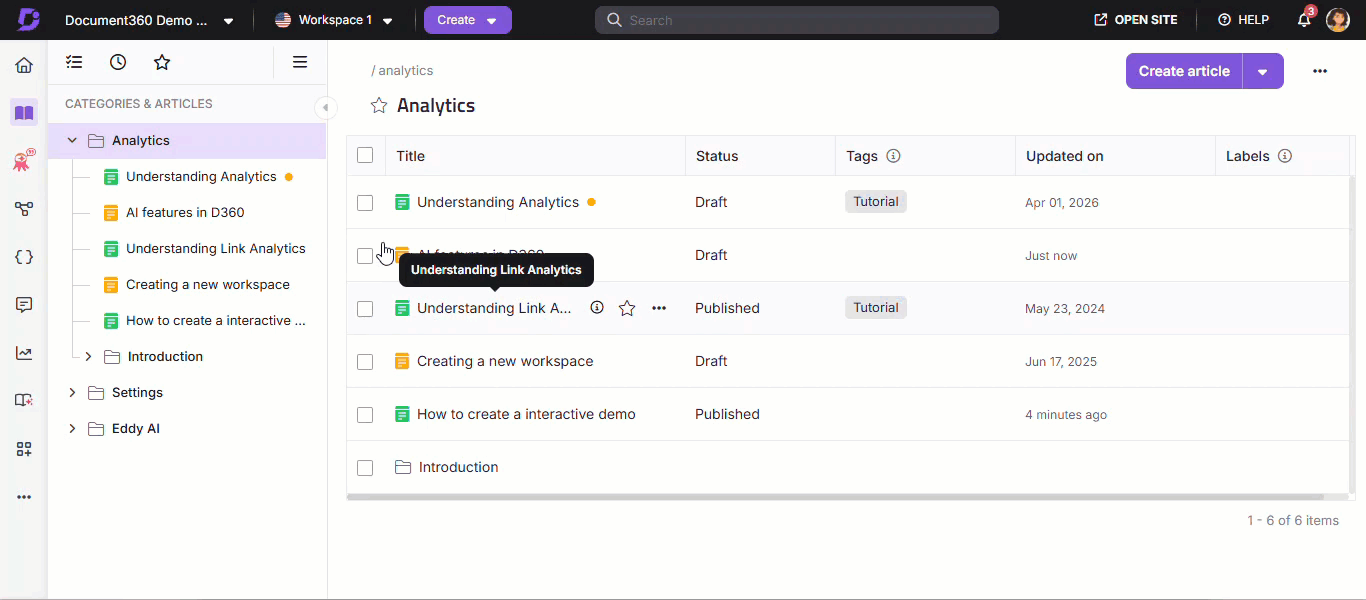Open the Create article dropdown arrow
The height and width of the screenshot is (600, 1366).
(x=1263, y=72)
